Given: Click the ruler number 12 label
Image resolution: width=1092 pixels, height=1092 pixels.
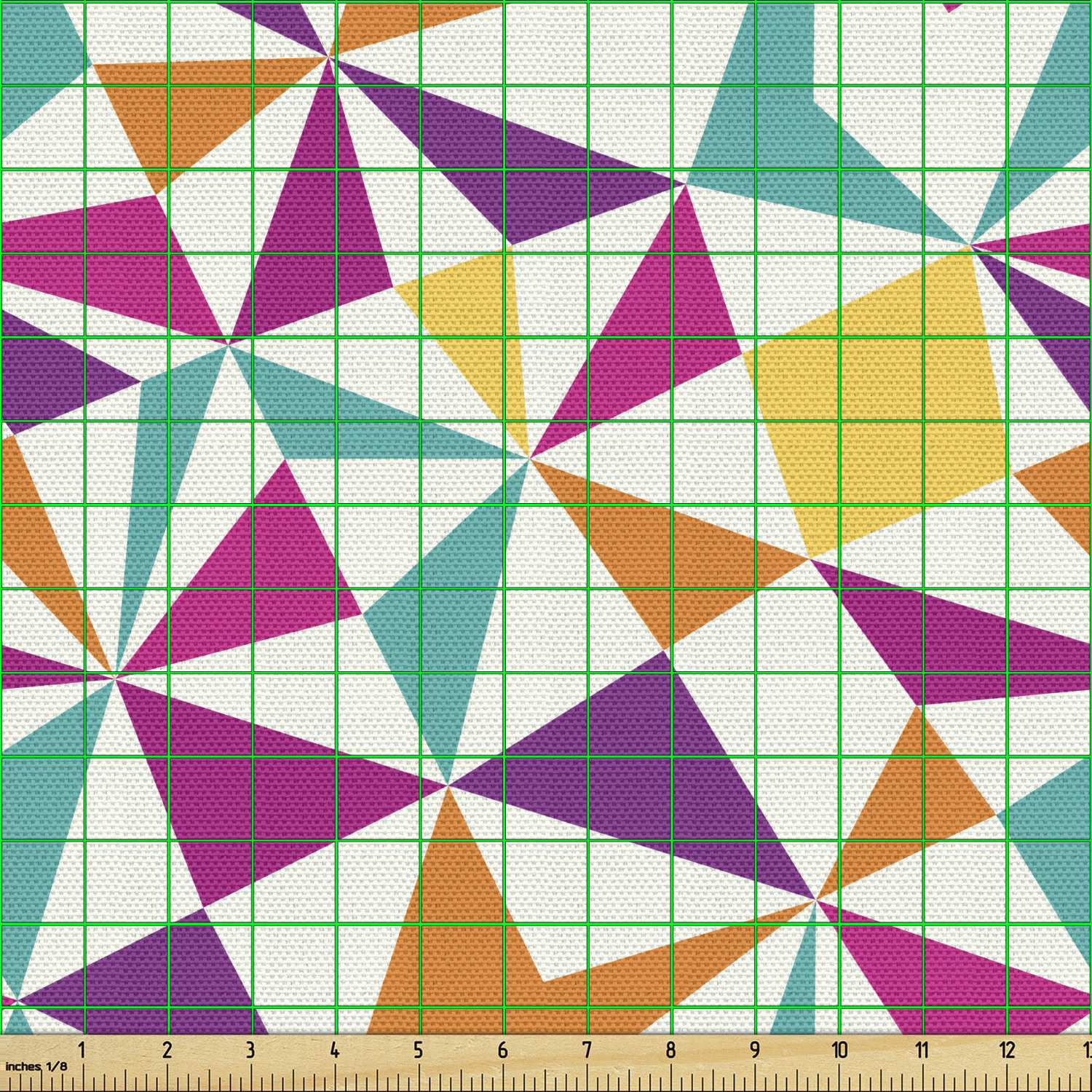Looking at the screenshot, I should [x=1007, y=1050].
